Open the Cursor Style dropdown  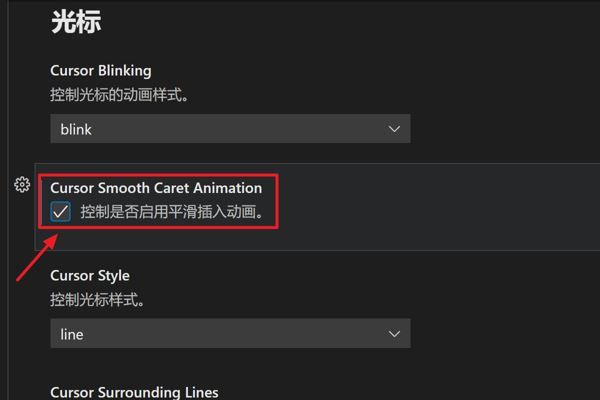pyautogui.click(x=230, y=334)
